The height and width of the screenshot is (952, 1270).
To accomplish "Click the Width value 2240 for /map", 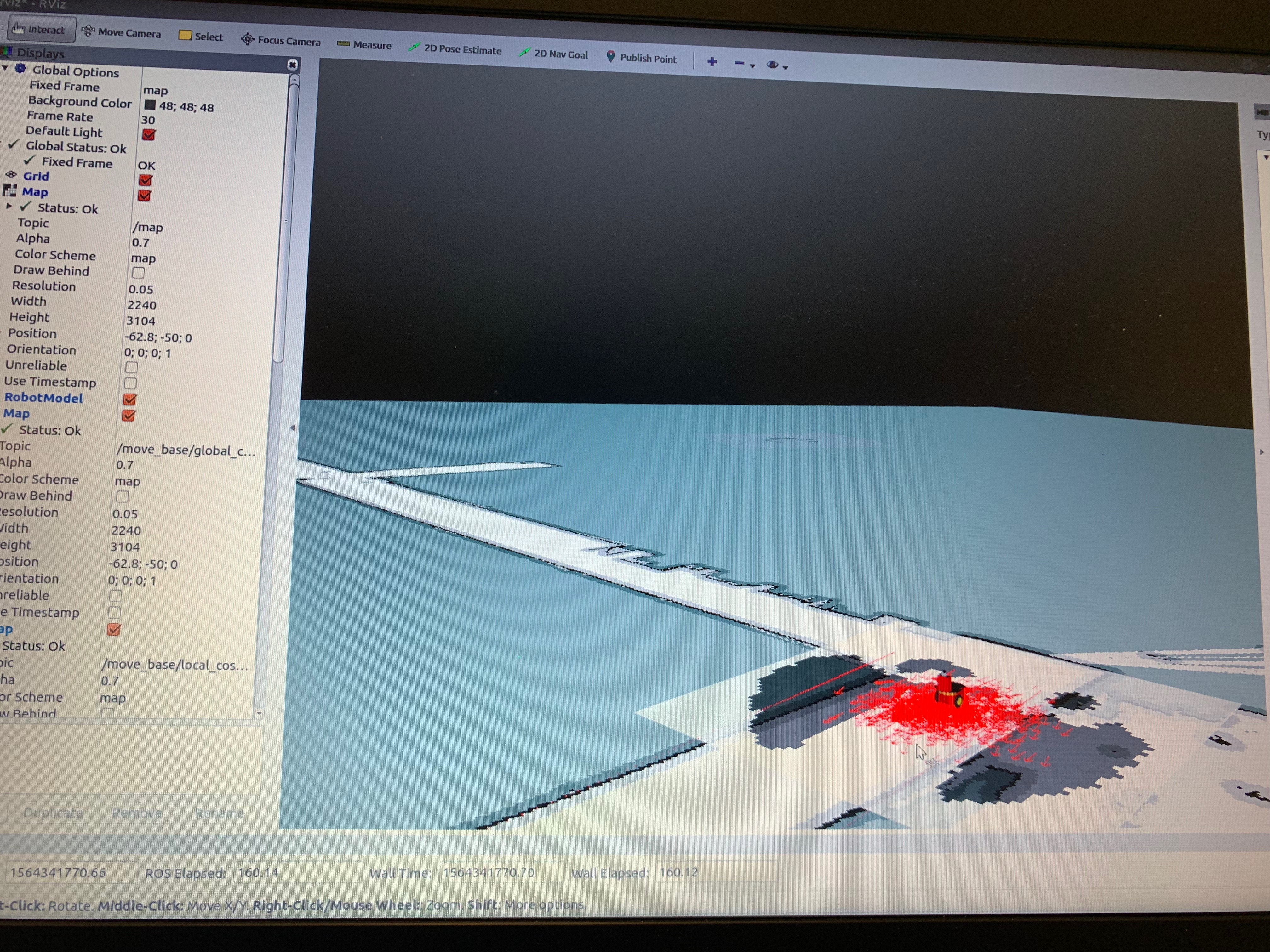I will tap(142, 305).
